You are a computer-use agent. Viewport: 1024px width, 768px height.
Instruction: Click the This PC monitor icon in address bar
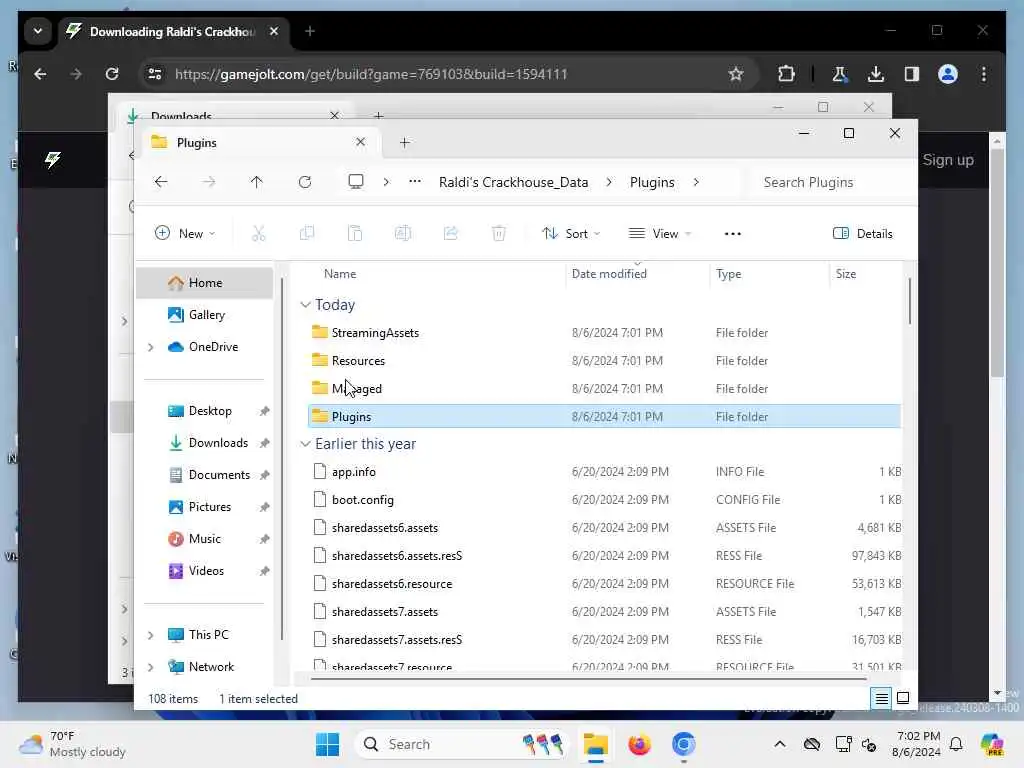356,182
